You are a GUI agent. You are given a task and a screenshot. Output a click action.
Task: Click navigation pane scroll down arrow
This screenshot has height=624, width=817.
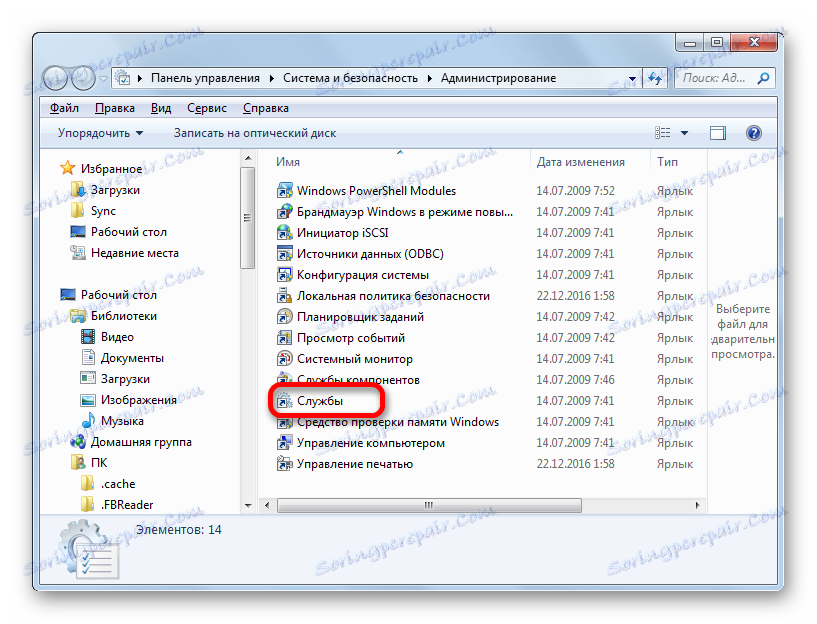point(248,505)
